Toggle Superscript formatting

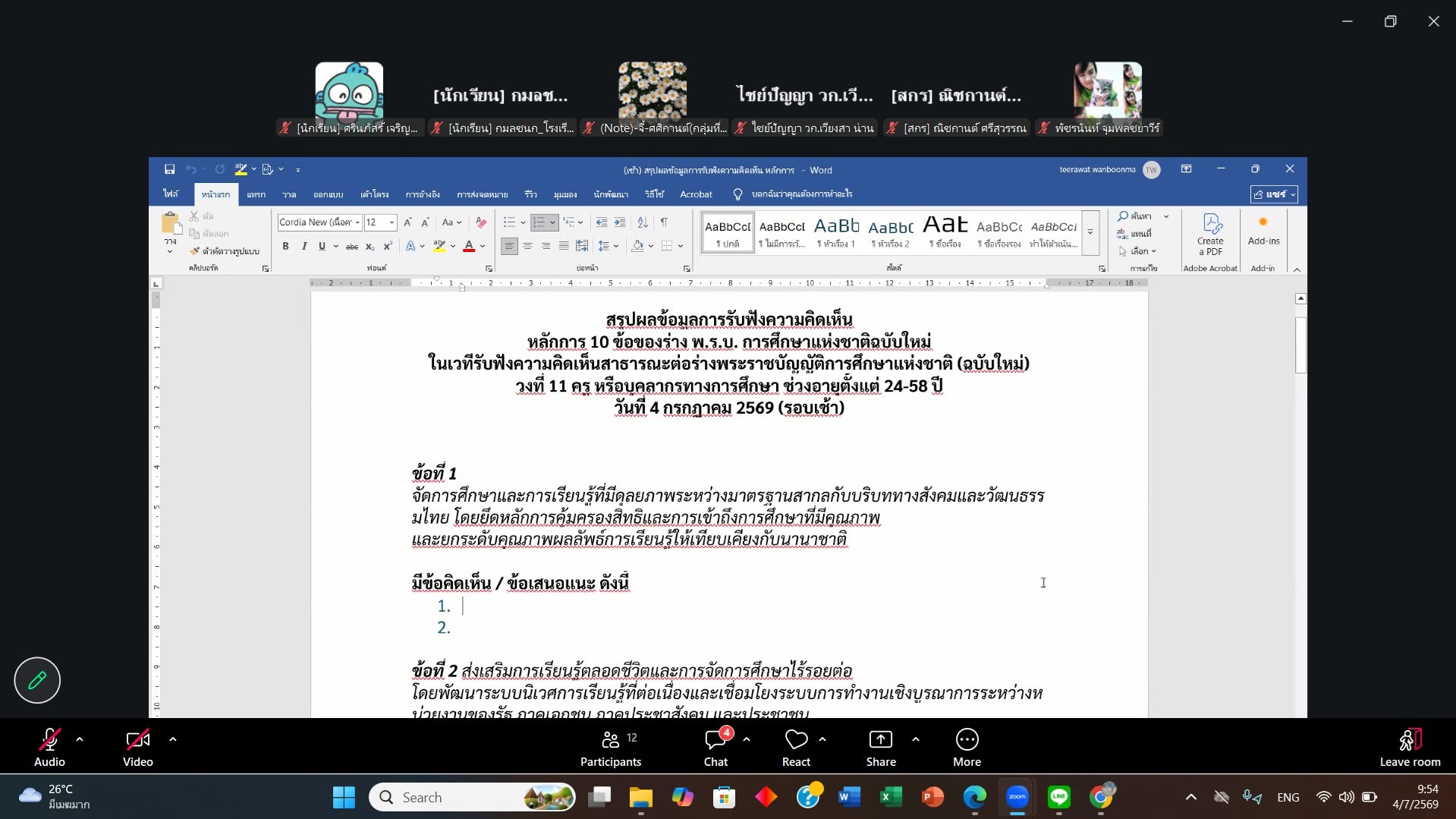tap(388, 246)
